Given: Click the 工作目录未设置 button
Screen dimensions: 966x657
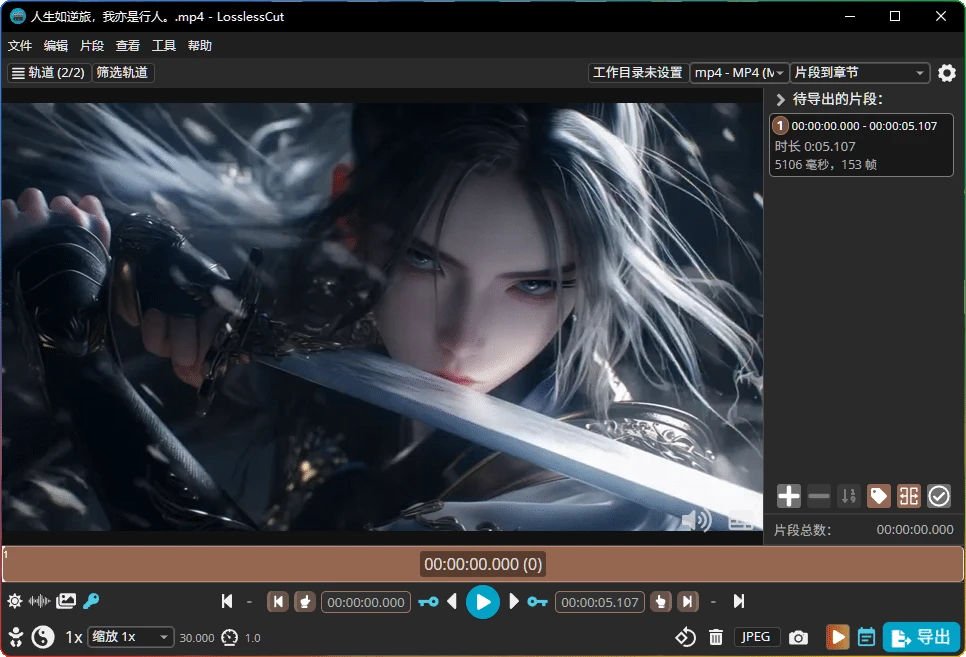Looking at the screenshot, I should coord(637,73).
